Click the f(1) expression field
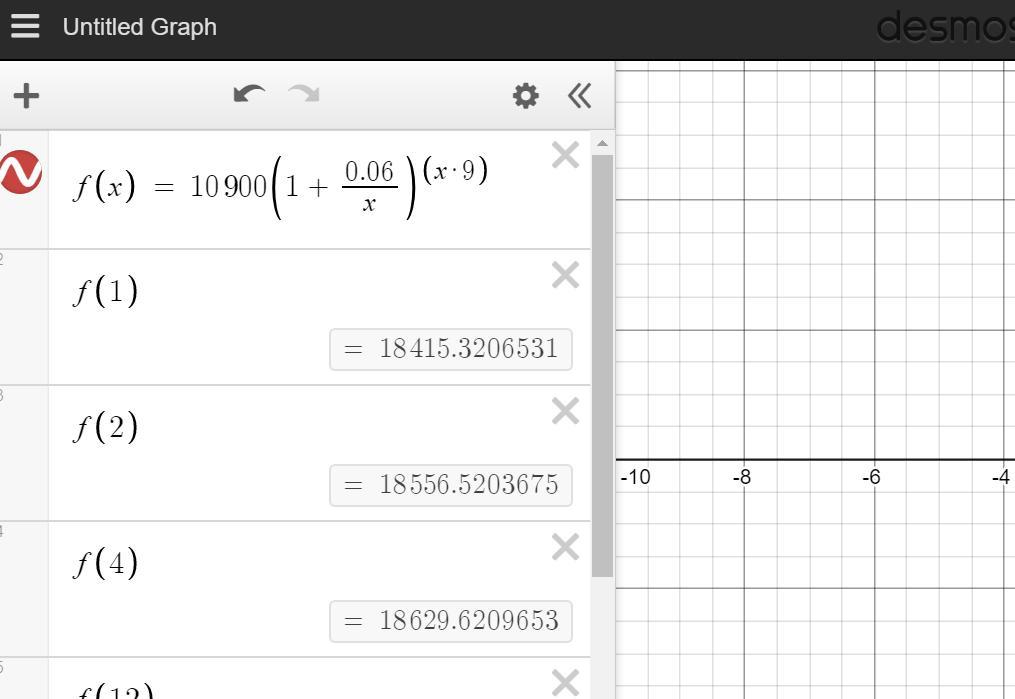This screenshot has width=1015, height=699. click(x=320, y=317)
